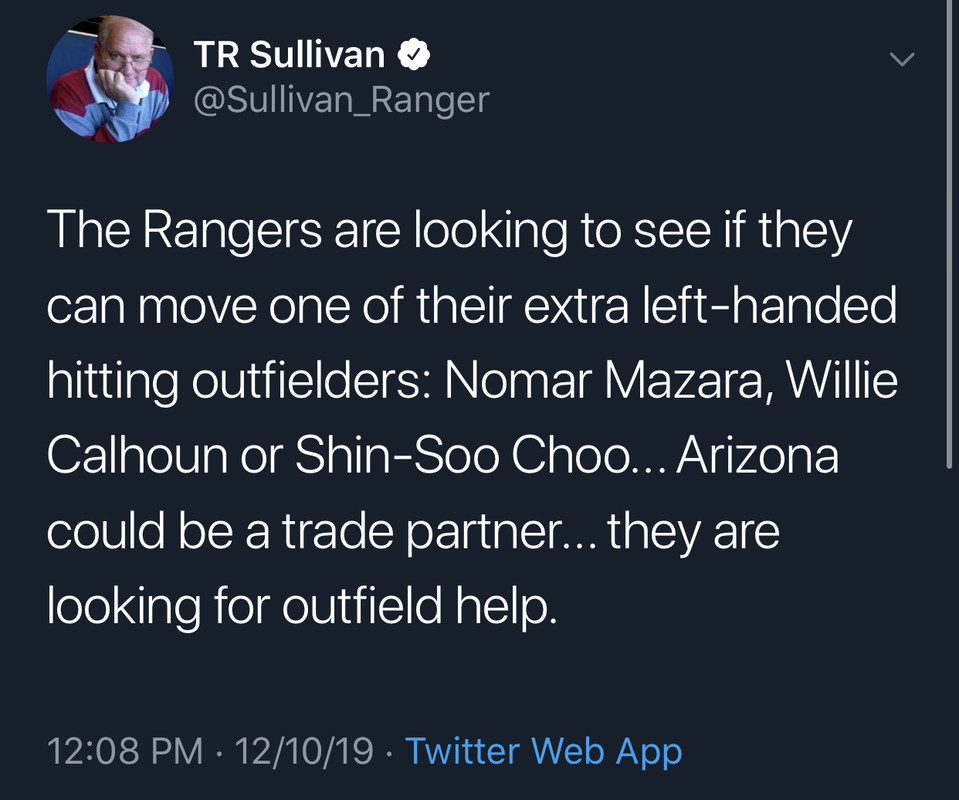The height and width of the screenshot is (800, 959).
Task: Click the phrase 'trade partner' in tweet
Action: pyautogui.click(x=423, y=532)
